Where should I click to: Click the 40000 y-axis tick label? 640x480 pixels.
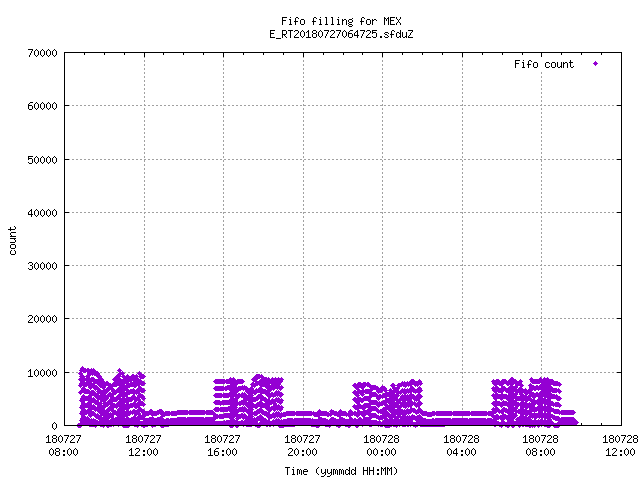point(42,213)
